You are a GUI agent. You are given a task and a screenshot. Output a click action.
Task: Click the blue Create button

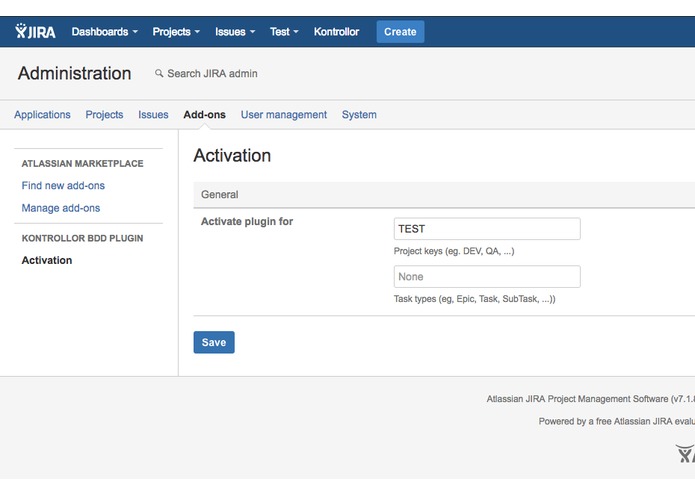(x=400, y=32)
